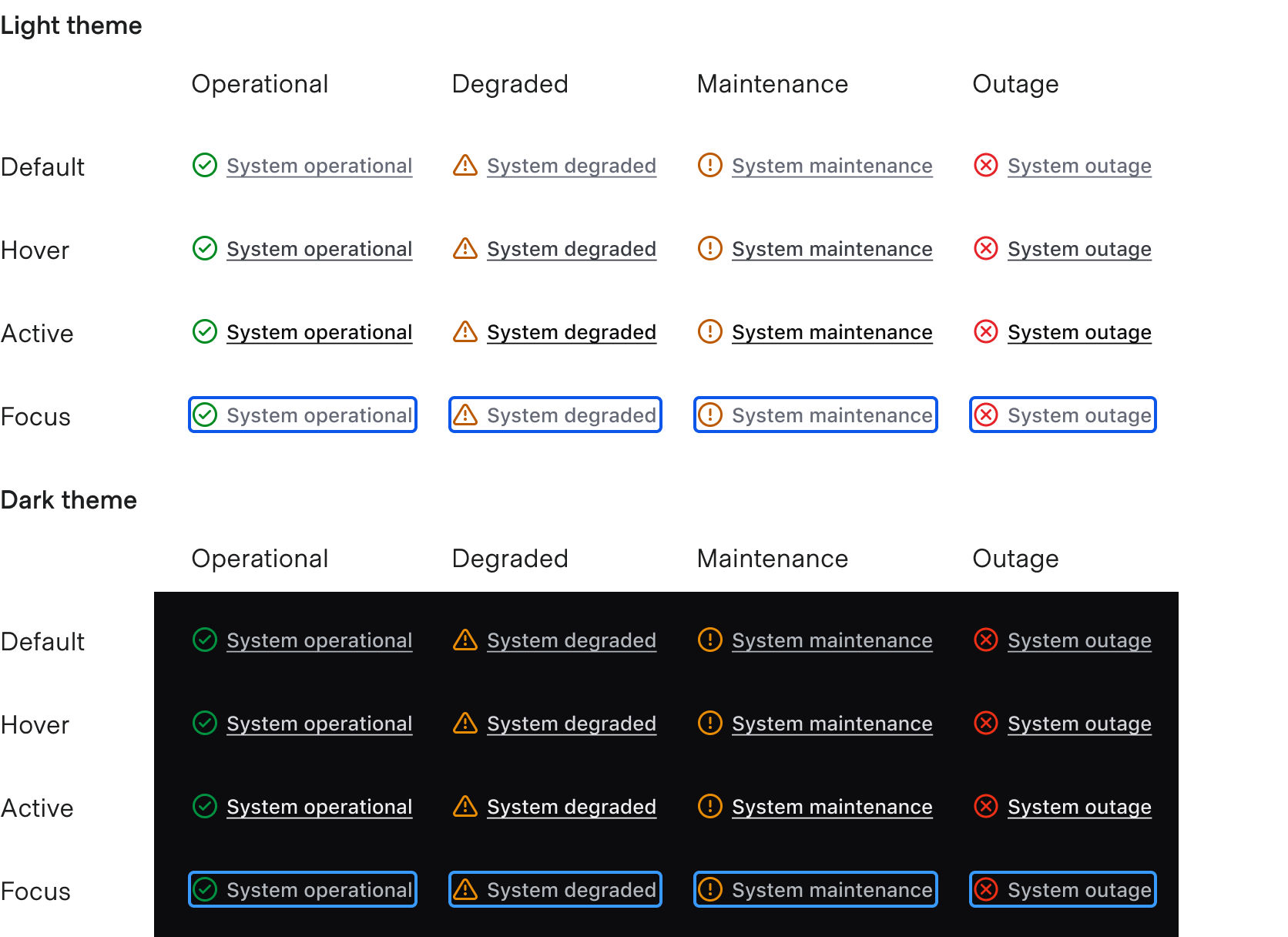Click the orange exclamation circle for System maintenance
The height and width of the screenshot is (937, 1288).
(709, 166)
